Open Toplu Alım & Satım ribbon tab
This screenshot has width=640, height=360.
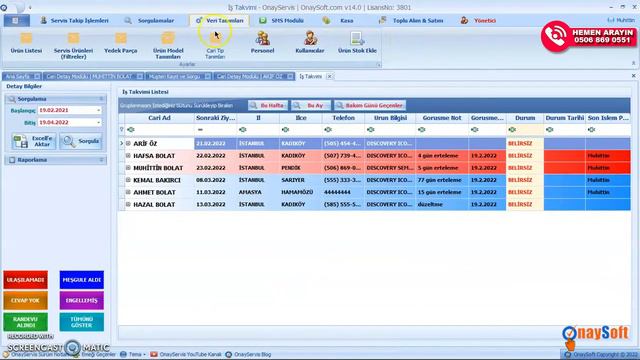[411, 20]
